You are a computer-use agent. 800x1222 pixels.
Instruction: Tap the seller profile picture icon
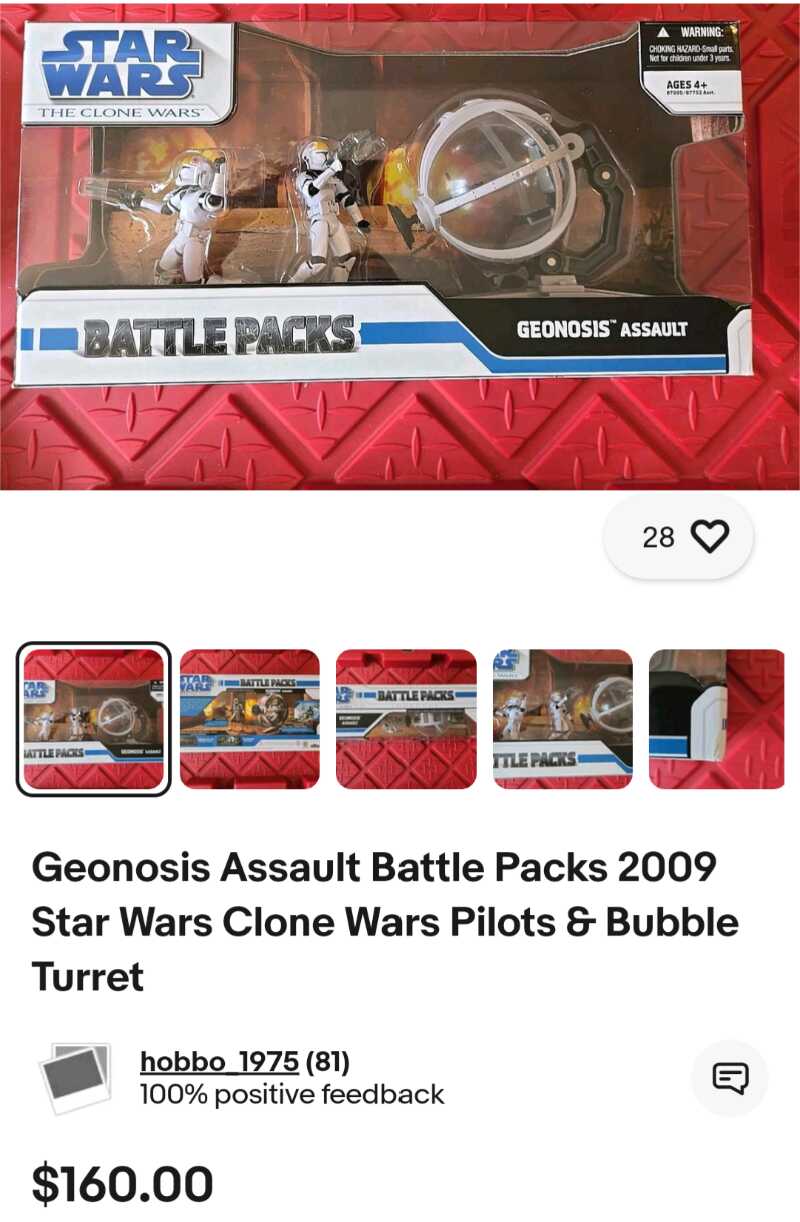click(75, 1078)
